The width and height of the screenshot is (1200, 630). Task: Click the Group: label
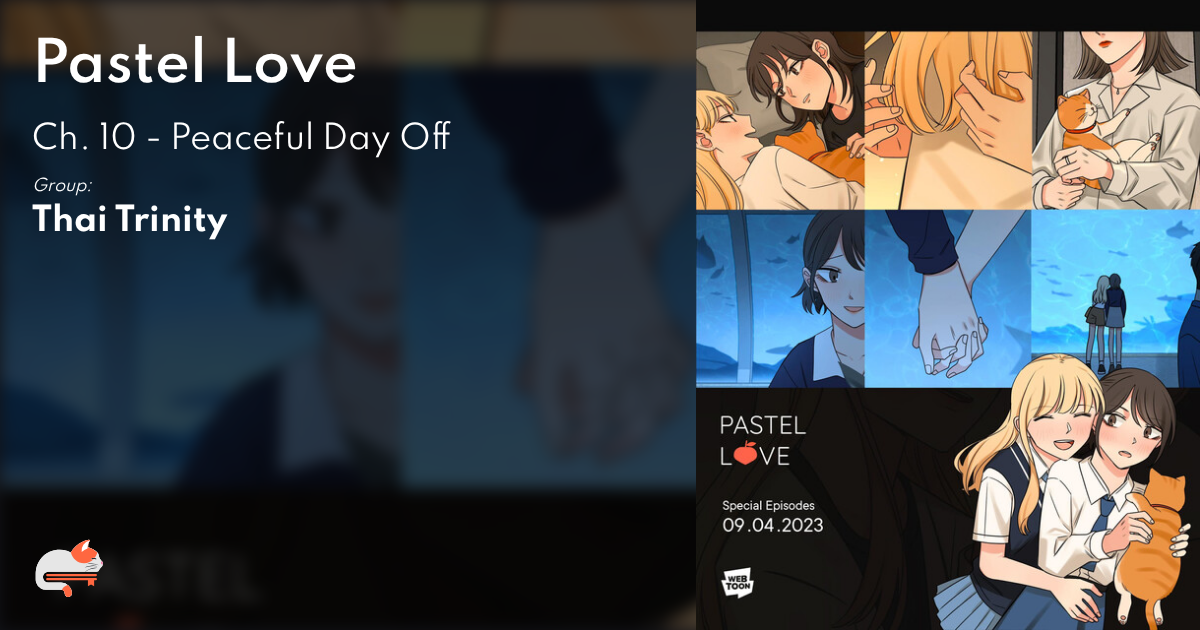(63, 185)
